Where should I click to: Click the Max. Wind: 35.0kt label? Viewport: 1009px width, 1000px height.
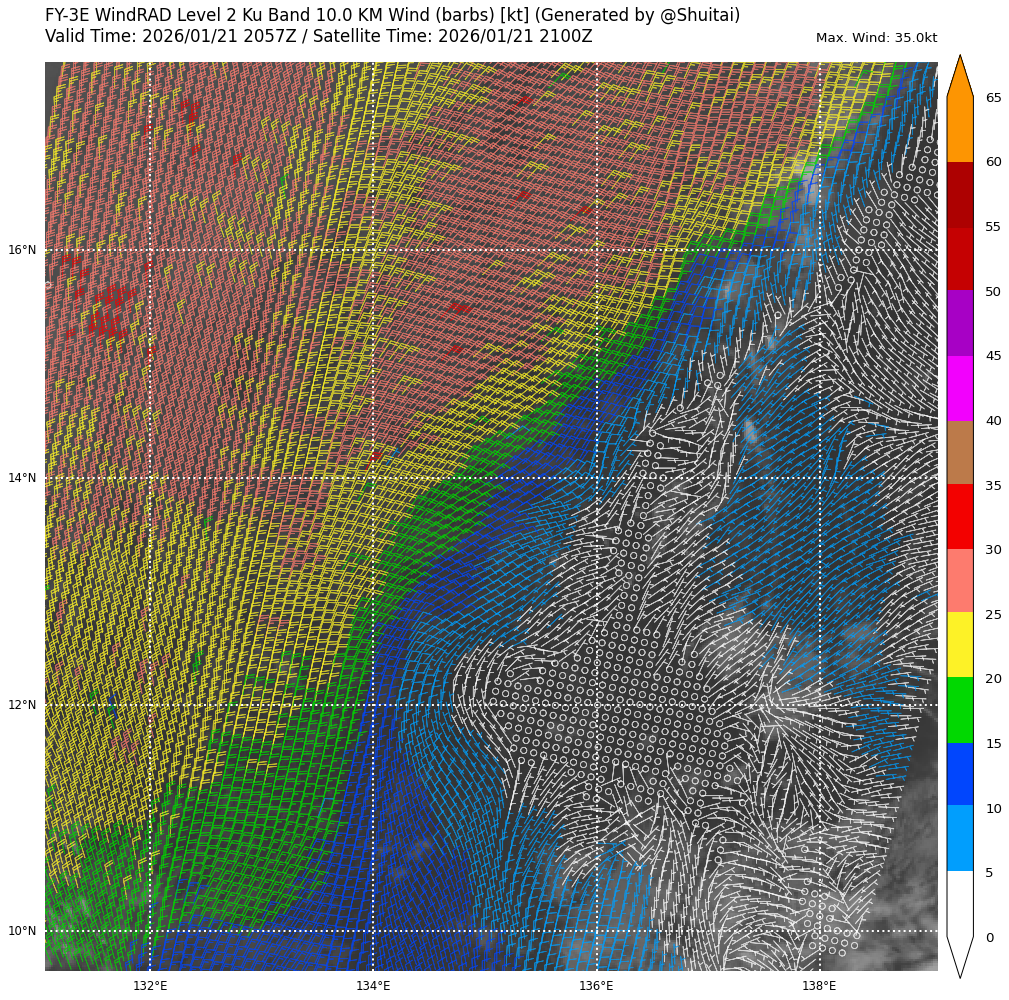pos(876,38)
